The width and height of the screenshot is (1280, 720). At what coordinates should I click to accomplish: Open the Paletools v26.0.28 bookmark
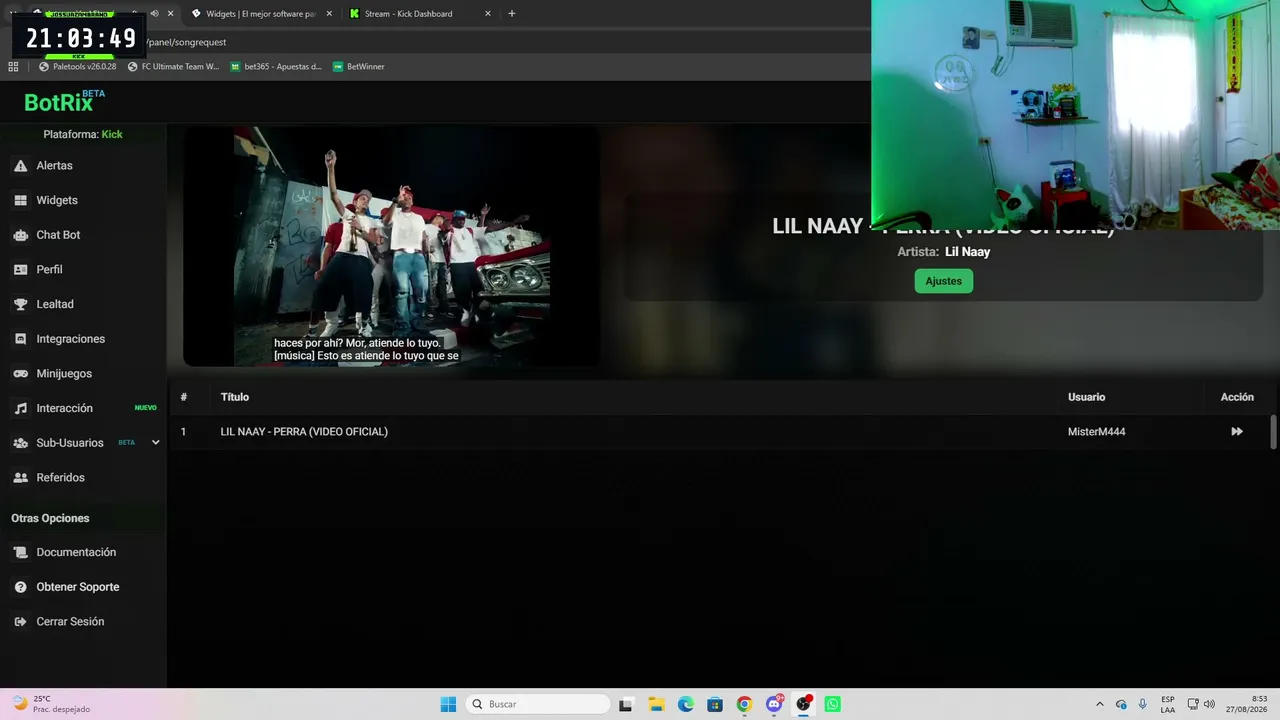(78, 67)
